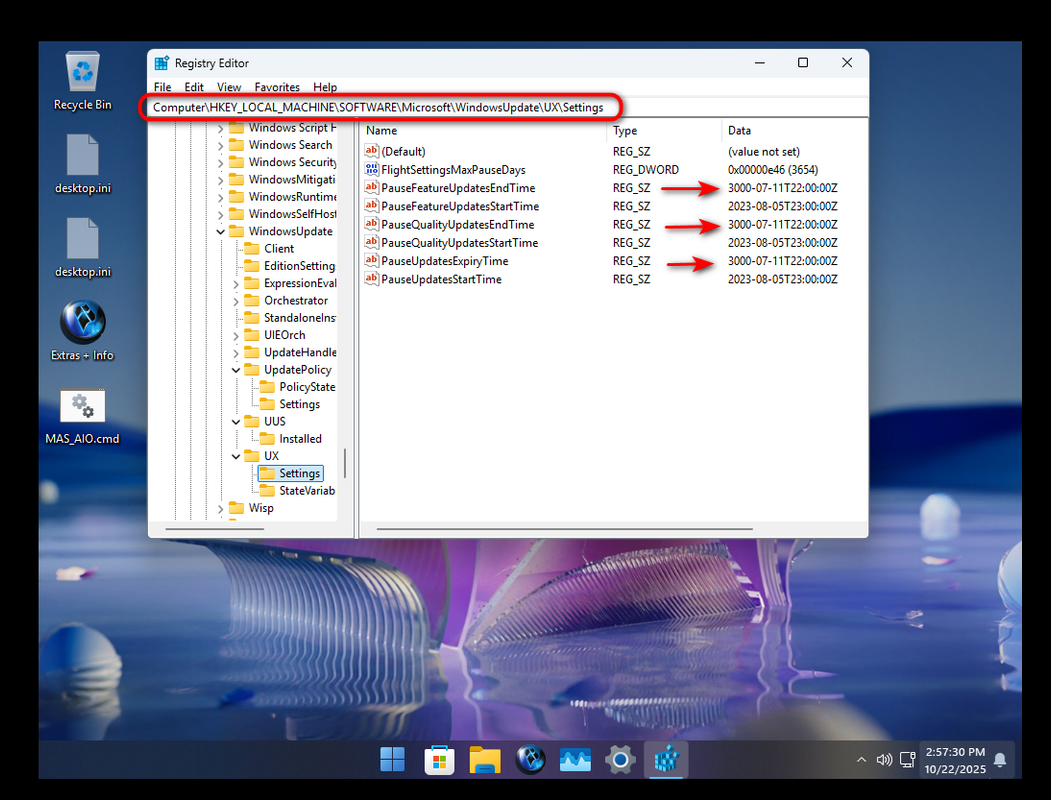Open the Recycle Bin desktop icon
Image resolution: width=1051 pixels, height=800 pixels.
pyautogui.click(x=82, y=80)
